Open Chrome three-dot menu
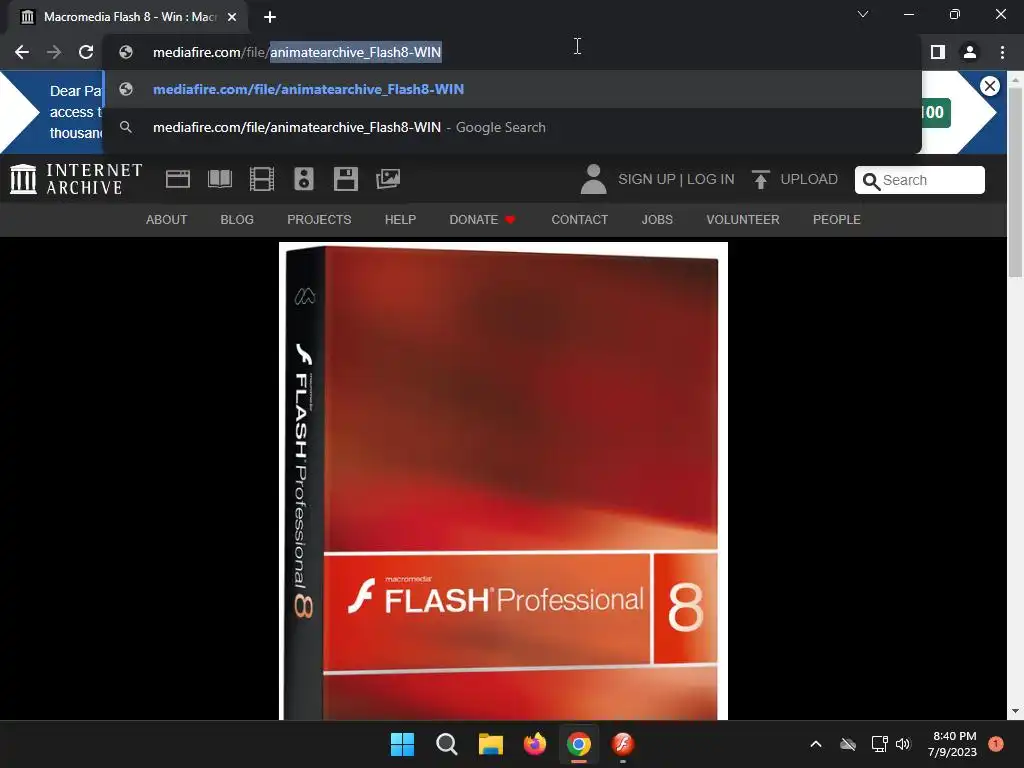 [x=1002, y=52]
